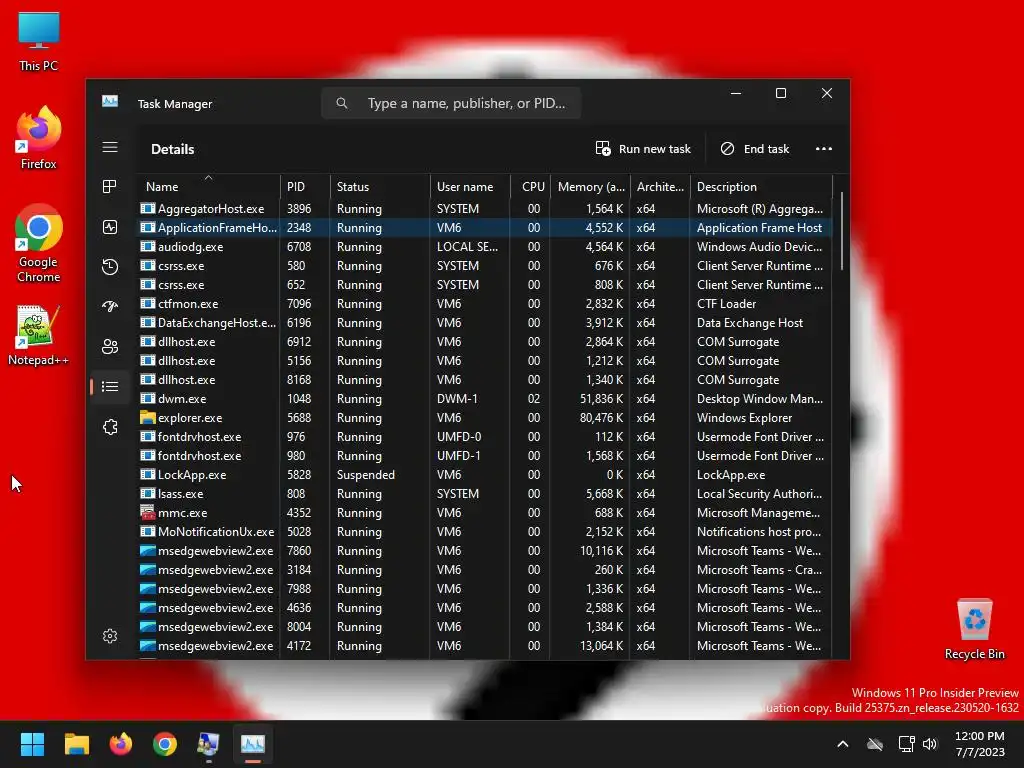Select the Google Chrome desktop shortcut
The image size is (1024, 768).
point(38,244)
